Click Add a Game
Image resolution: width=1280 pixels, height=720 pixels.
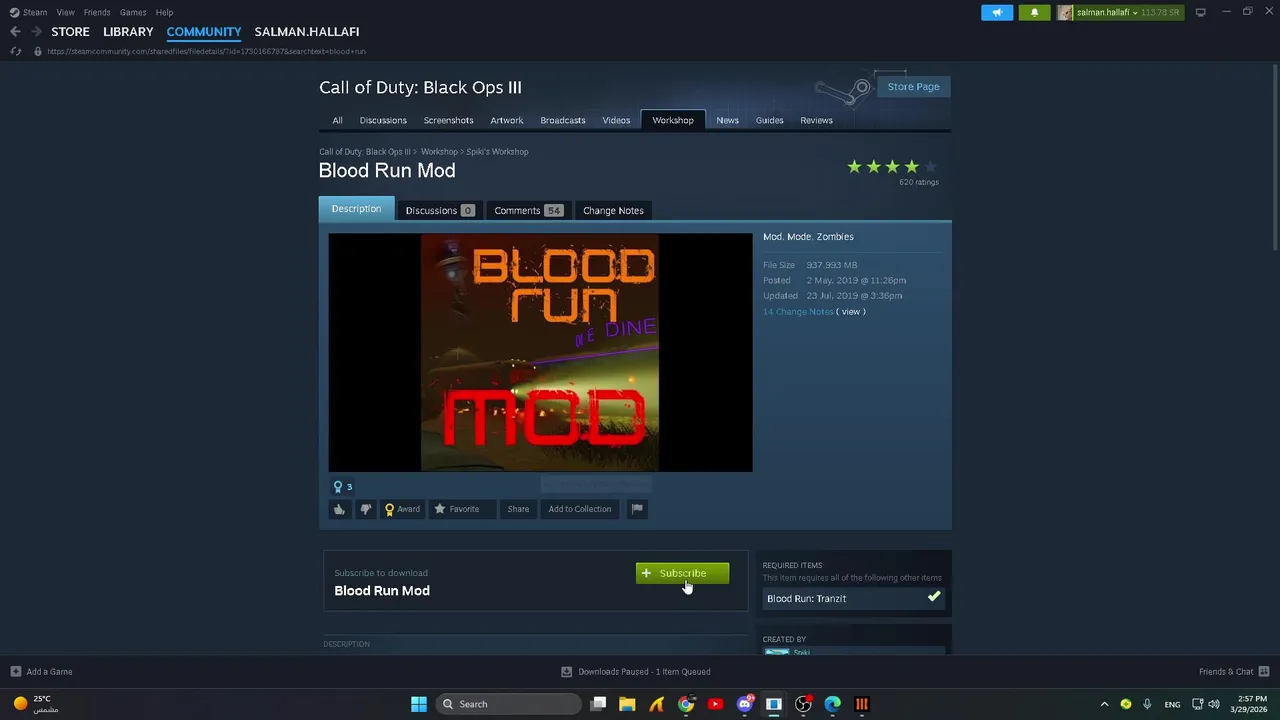click(41, 672)
